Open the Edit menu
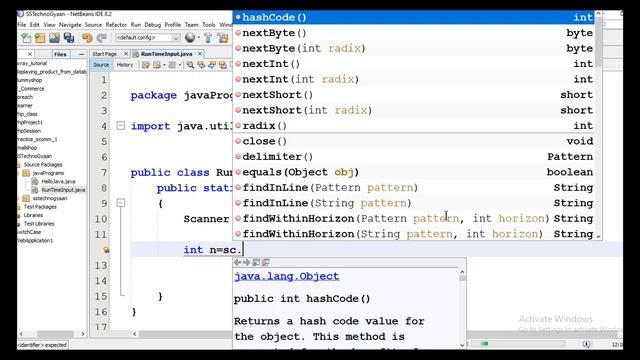This screenshot has height=360, width=640. (x=35, y=25)
